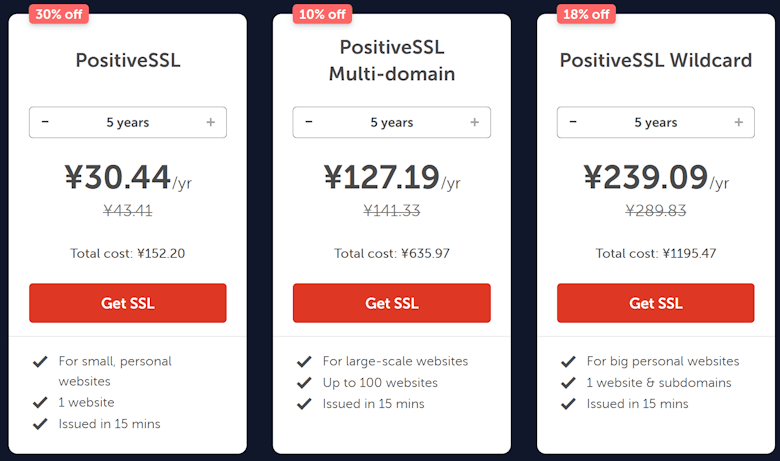This screenshot has height=461, width=780.
Task: Buy PositiveSSL Wildcard via Get SSL
Action: click(656, 303)
